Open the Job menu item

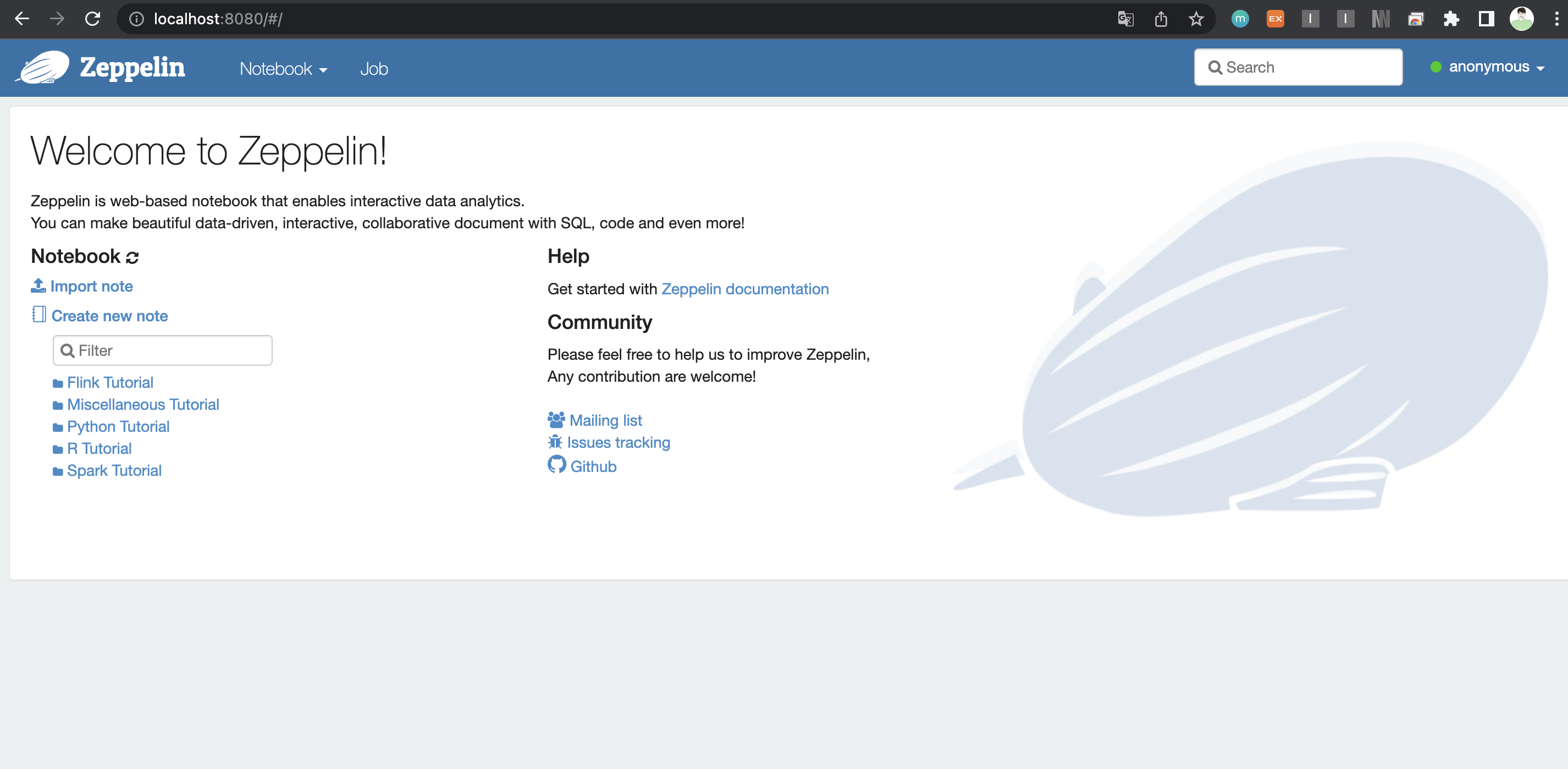(374, 69)
